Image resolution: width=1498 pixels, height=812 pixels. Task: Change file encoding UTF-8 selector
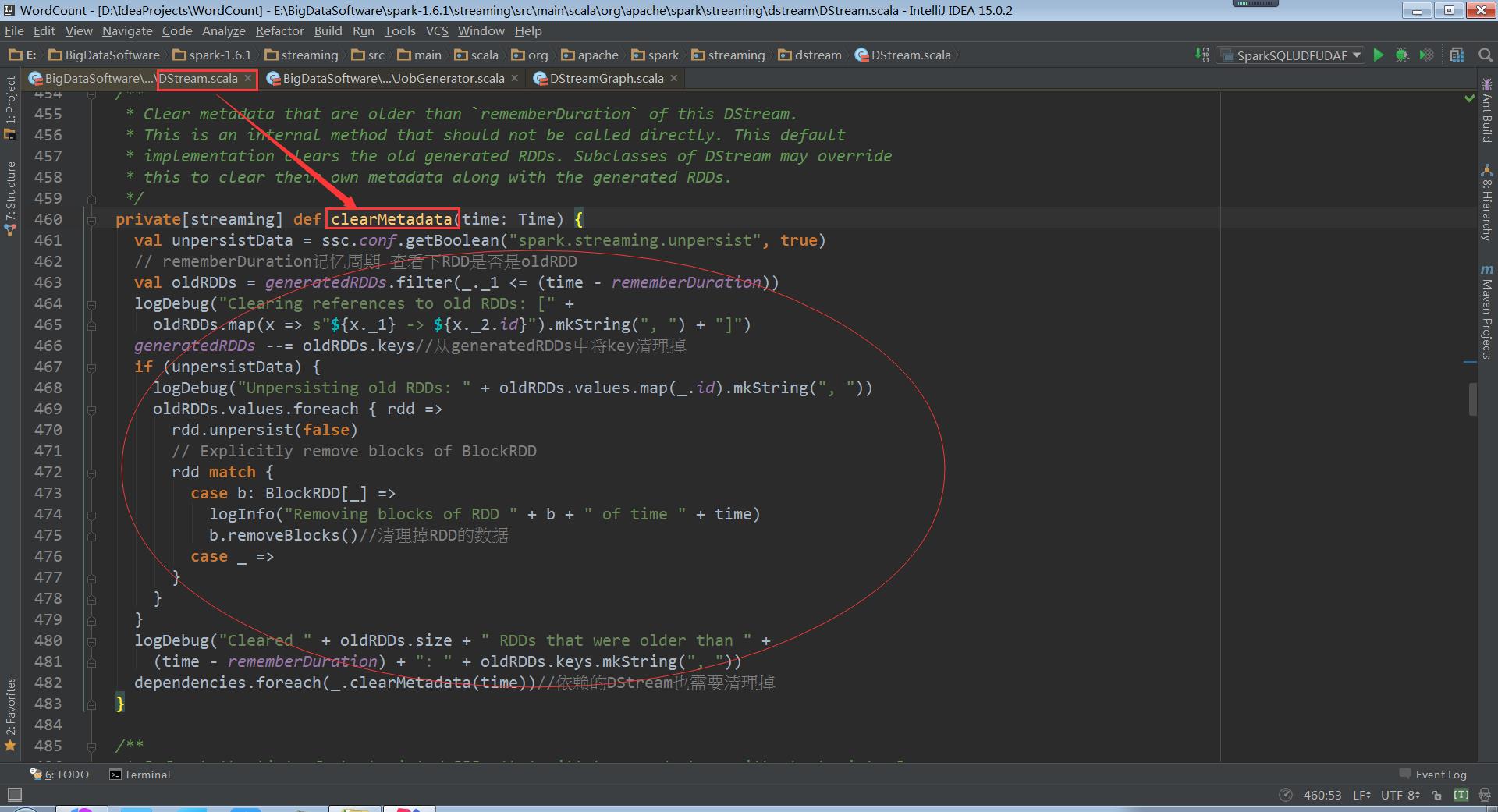1400,795
